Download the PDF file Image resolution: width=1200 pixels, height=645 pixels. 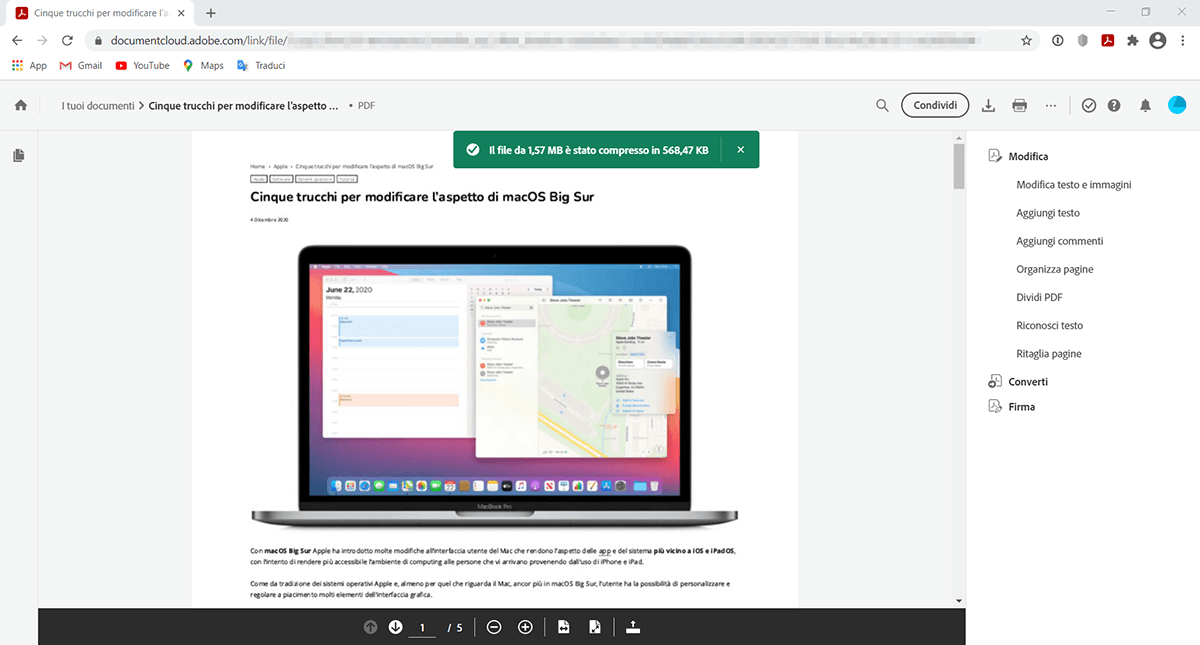[988, 105]
